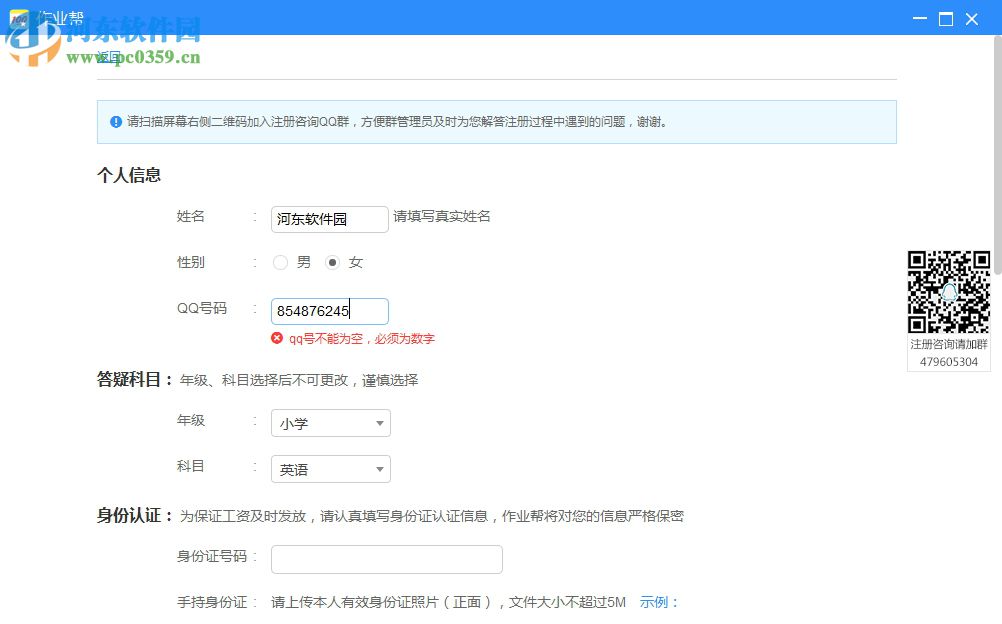The width and height of the screenshot is (1002, 624).
Task: Select the 女 gender radio button
Action: coord(334,262)
